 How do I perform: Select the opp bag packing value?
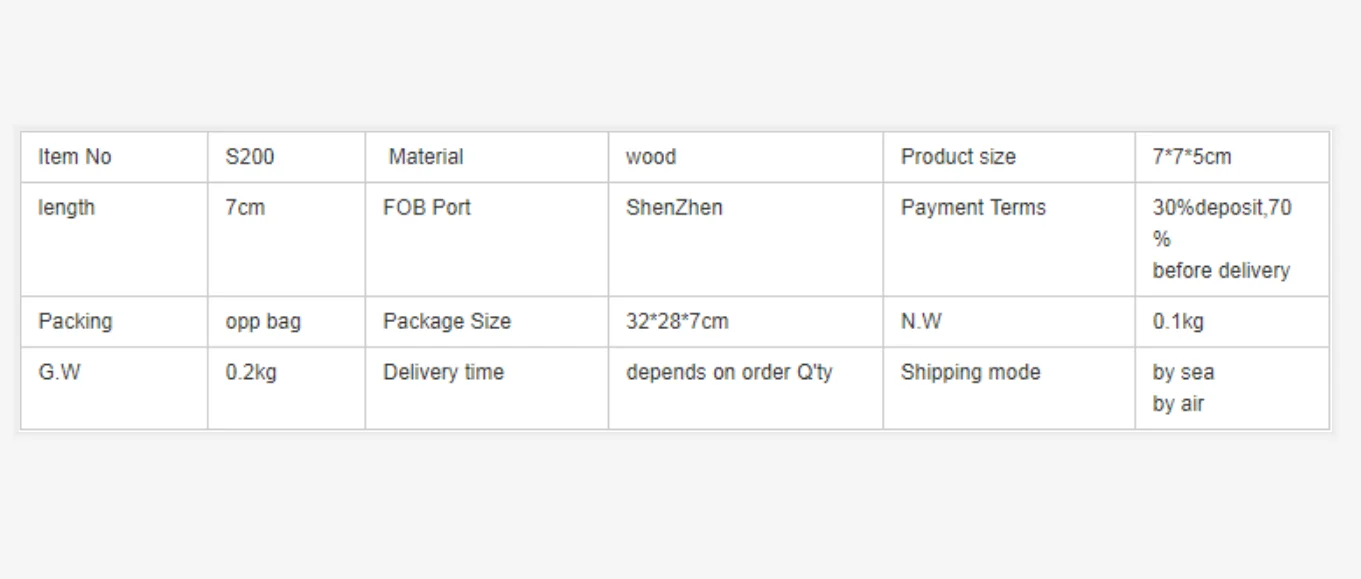(263, 322)
